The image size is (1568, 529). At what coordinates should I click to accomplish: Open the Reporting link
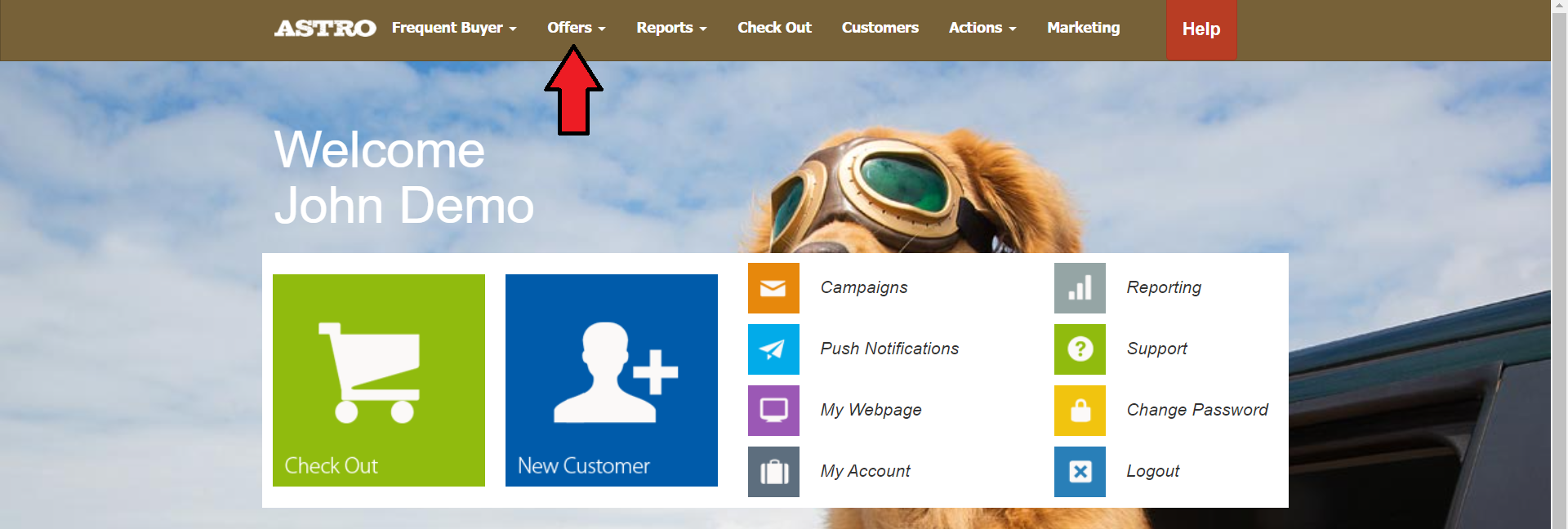point(1164,287)
